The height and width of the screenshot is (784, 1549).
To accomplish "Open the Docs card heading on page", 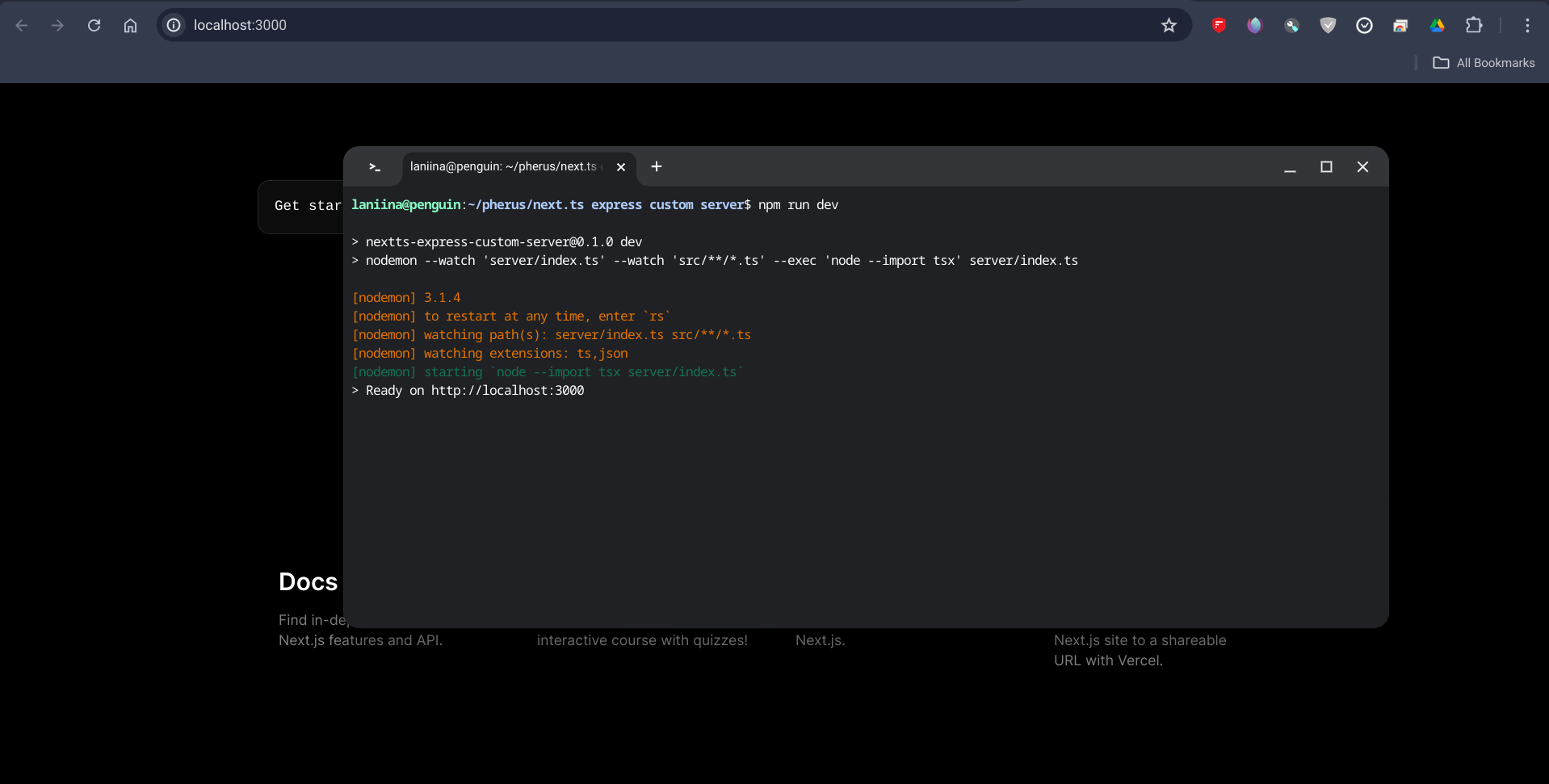I will coord(309,581).
